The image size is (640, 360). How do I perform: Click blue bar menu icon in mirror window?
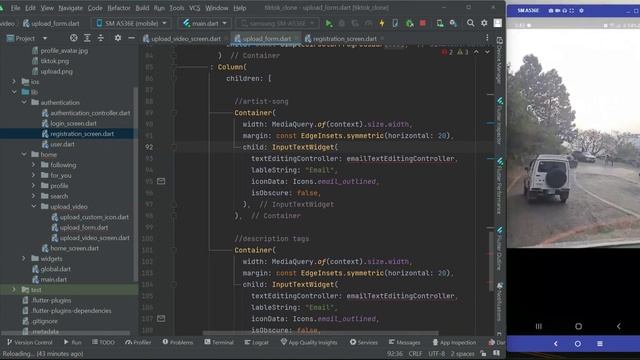click(x=600, y=344)
